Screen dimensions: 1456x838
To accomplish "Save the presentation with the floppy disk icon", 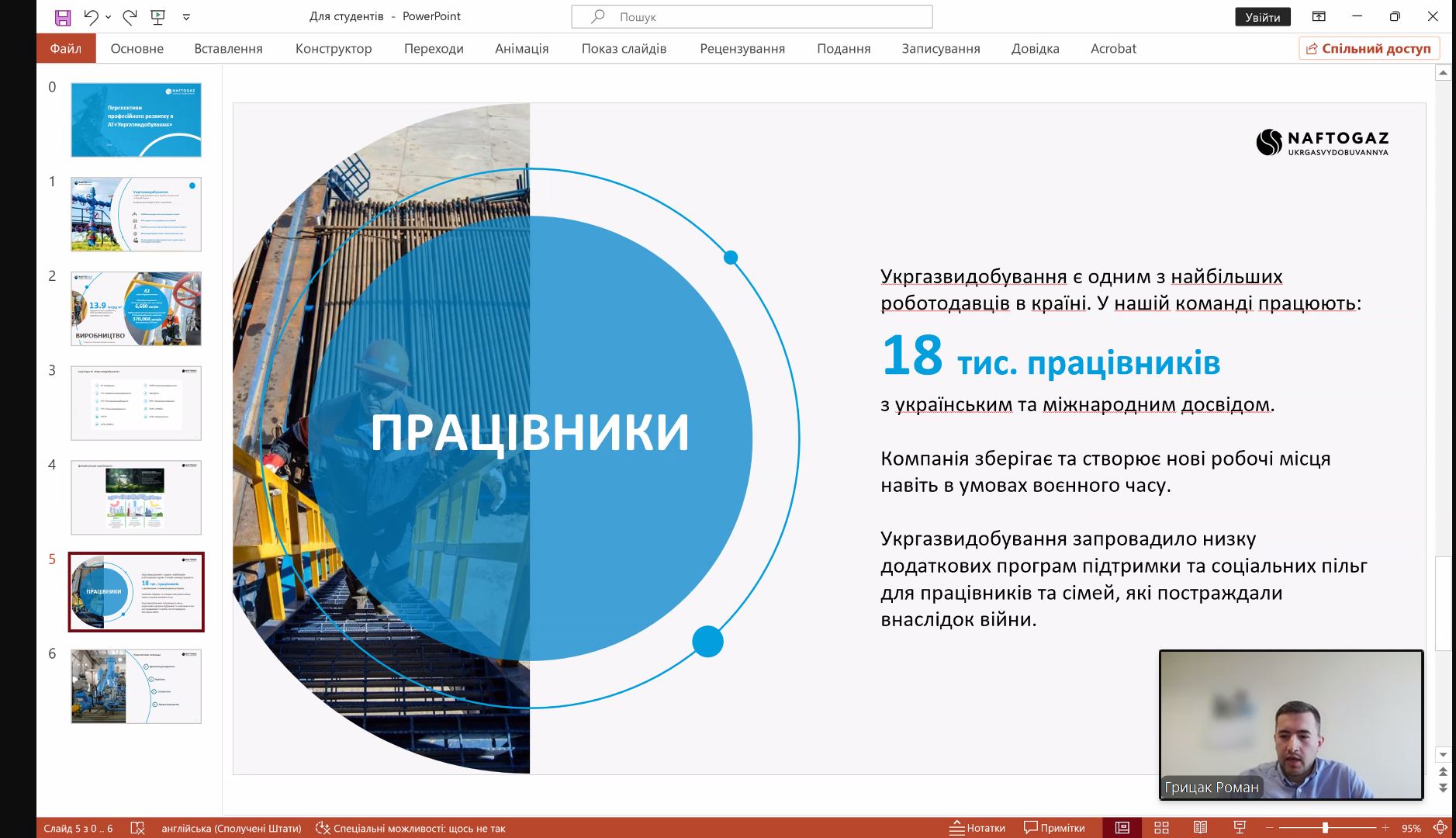I will (63, 16).
